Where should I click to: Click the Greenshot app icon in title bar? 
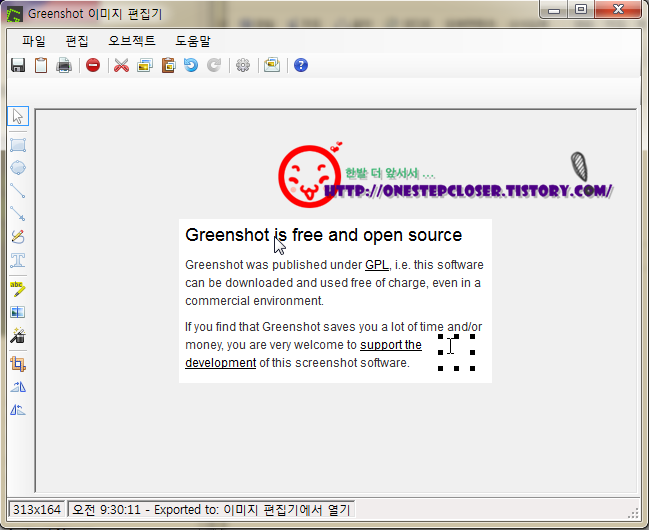point(14,14)
